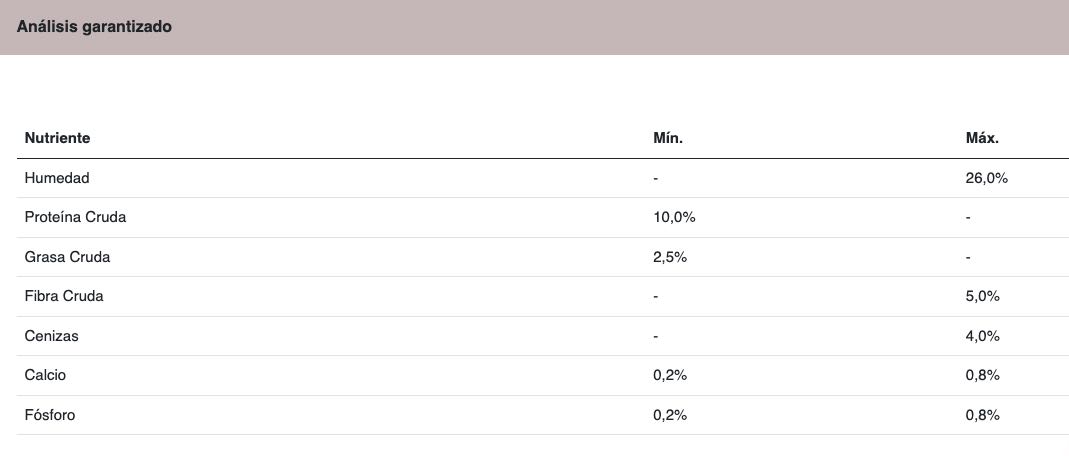Select the Calcio row label

tap(45, 376)
